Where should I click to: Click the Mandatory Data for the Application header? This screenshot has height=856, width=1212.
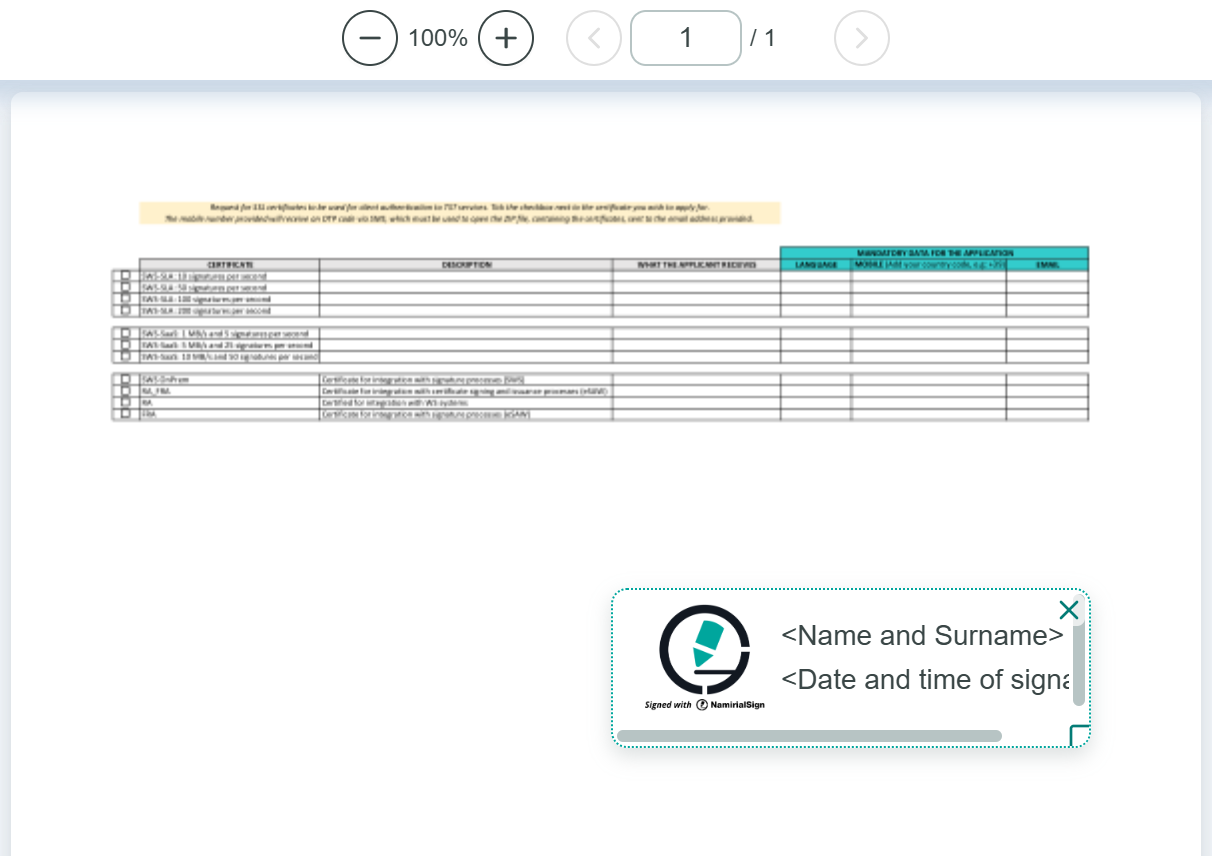coord(934,253)
